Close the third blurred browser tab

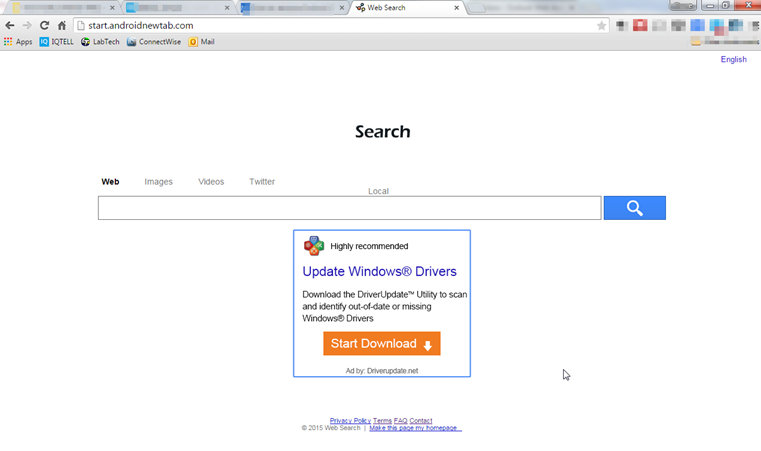[342, 8]
